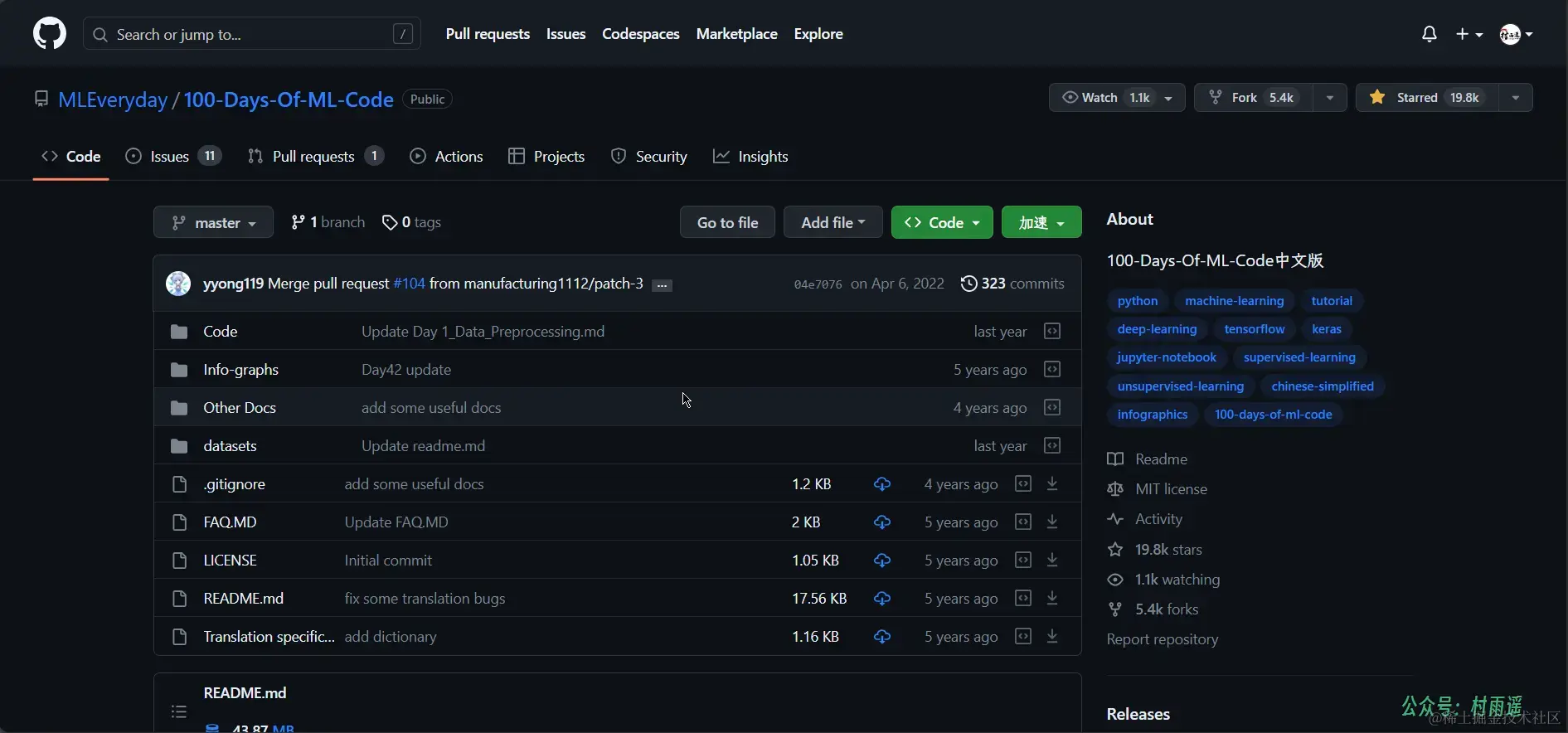This screenshot has width=1568, height=733.
Task: Switch to the Security tab
Action: point(648,156)
